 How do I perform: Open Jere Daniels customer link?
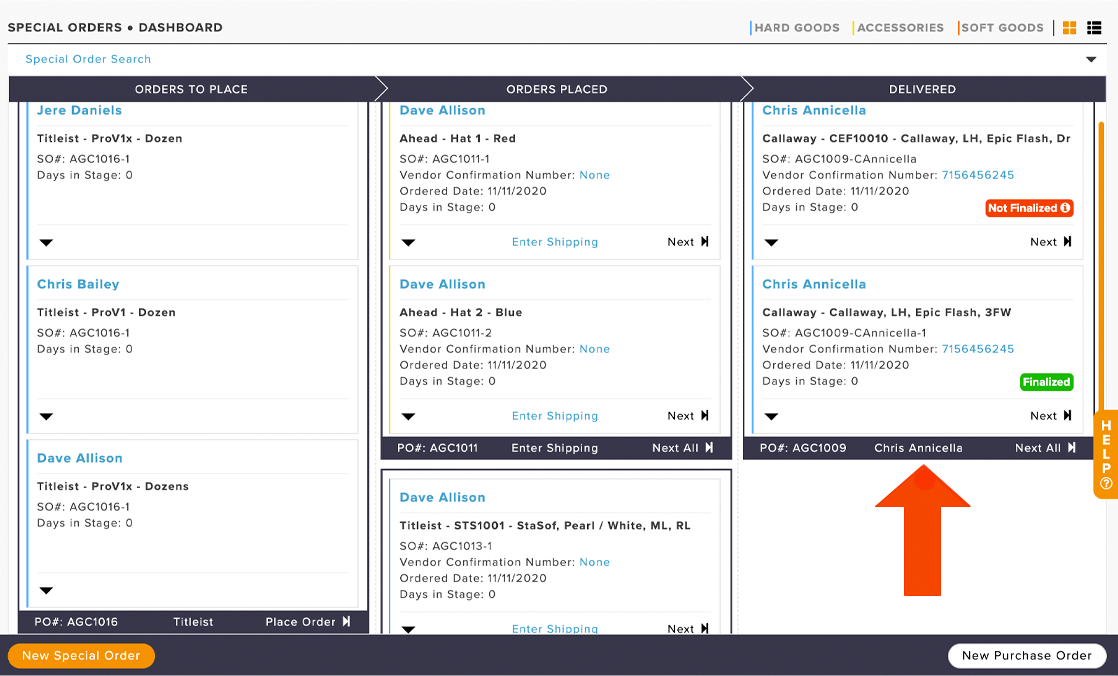(79, 111)
